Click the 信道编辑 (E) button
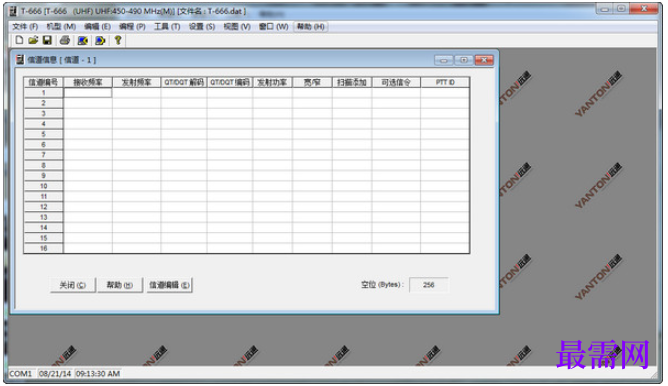 [169, 285]
